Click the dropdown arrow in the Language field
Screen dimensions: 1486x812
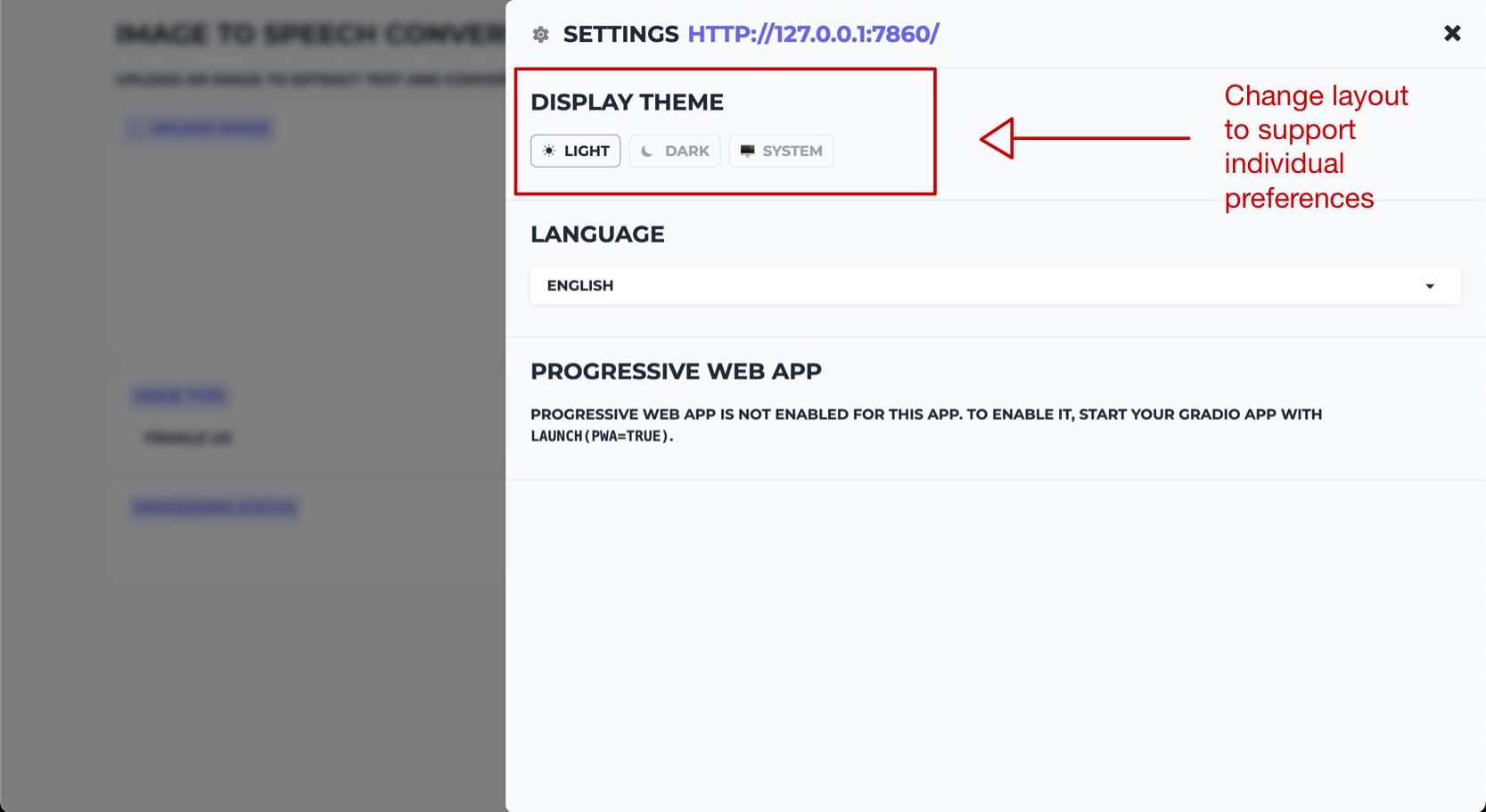click(1430, 286)
